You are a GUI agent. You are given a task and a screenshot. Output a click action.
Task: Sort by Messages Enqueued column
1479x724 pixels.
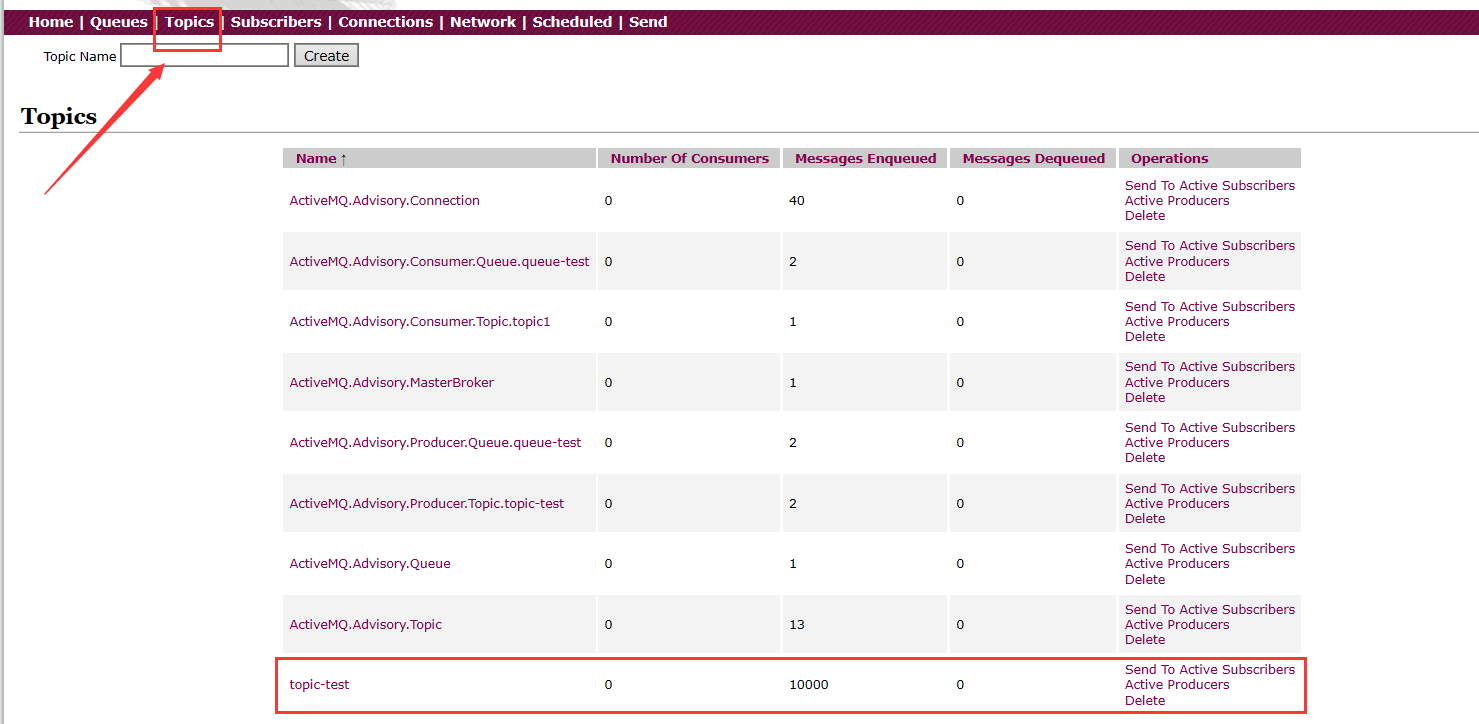pos(865,158)
